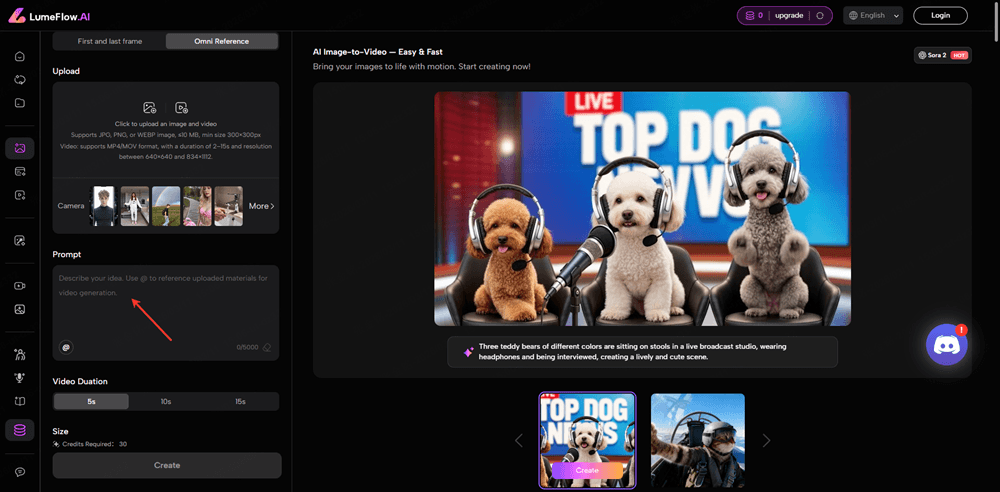Viewport: 1000px width, 492px height.
Task: Select the 10s video duration
Action: [166, 401]
